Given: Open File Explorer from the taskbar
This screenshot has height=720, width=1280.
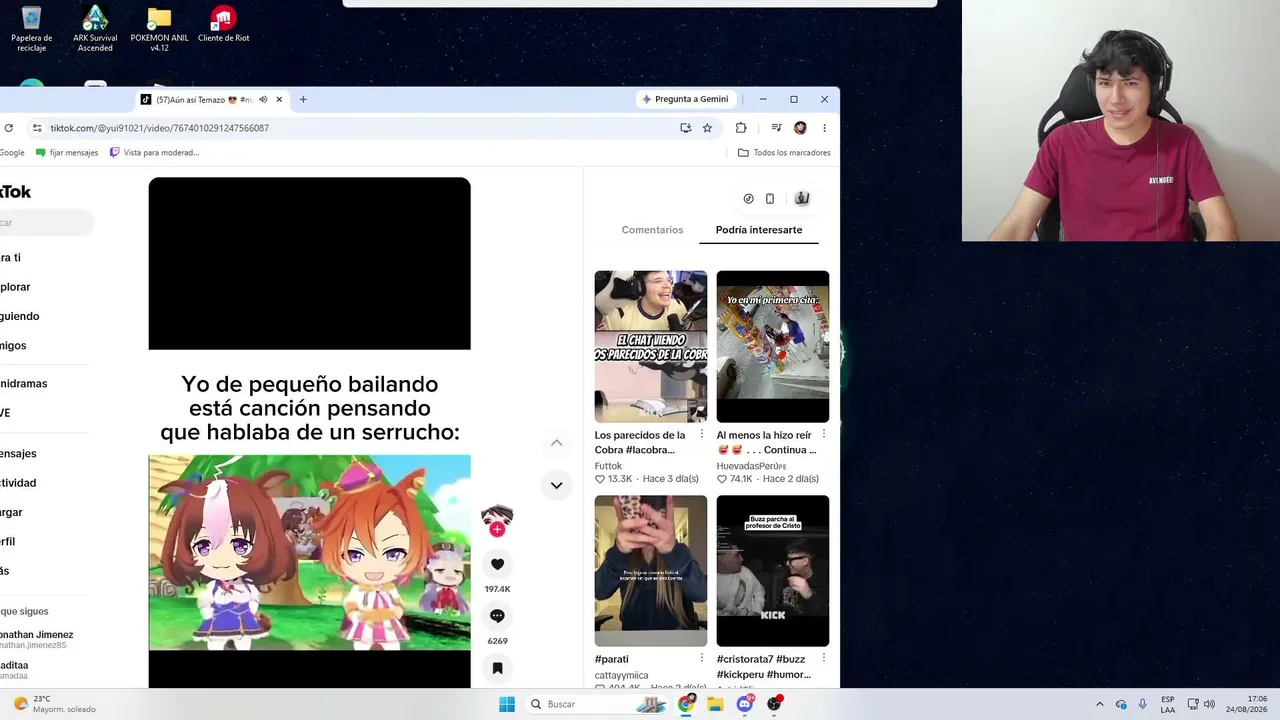Looking at the screenshot, I should (715, 704).
